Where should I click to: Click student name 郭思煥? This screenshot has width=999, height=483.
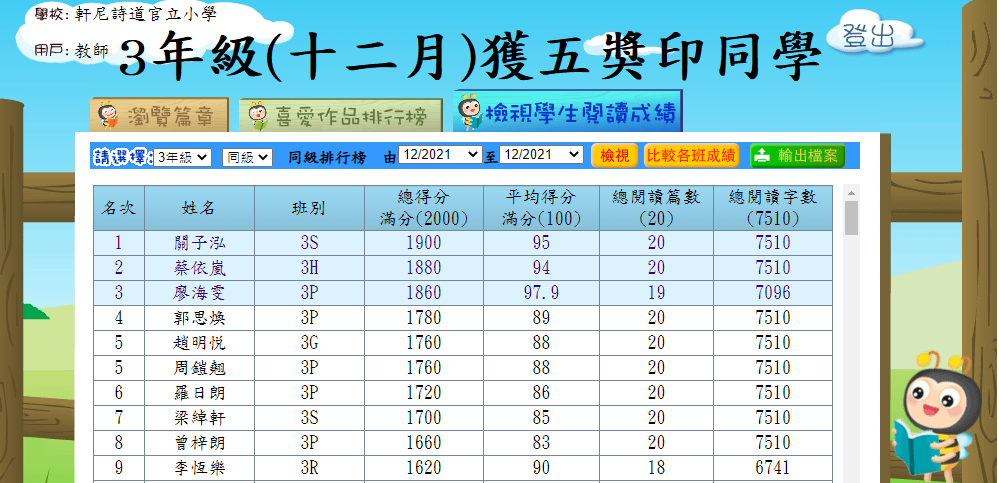[x=199, y=318]
